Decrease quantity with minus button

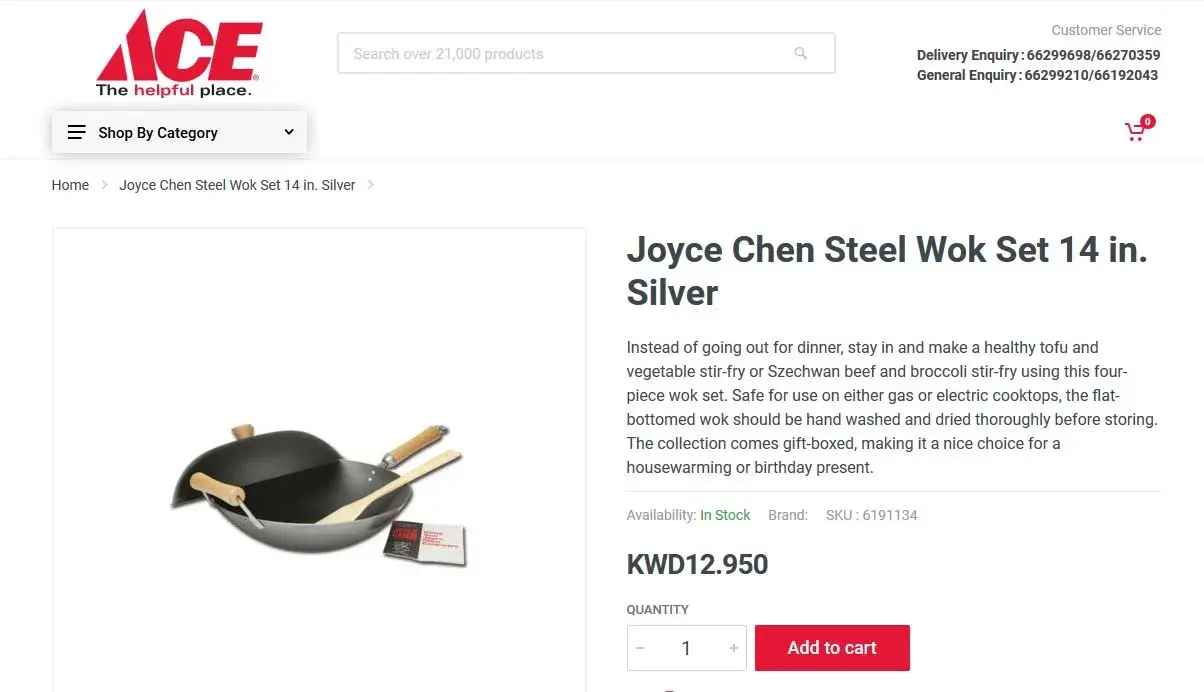coord(640,648)
